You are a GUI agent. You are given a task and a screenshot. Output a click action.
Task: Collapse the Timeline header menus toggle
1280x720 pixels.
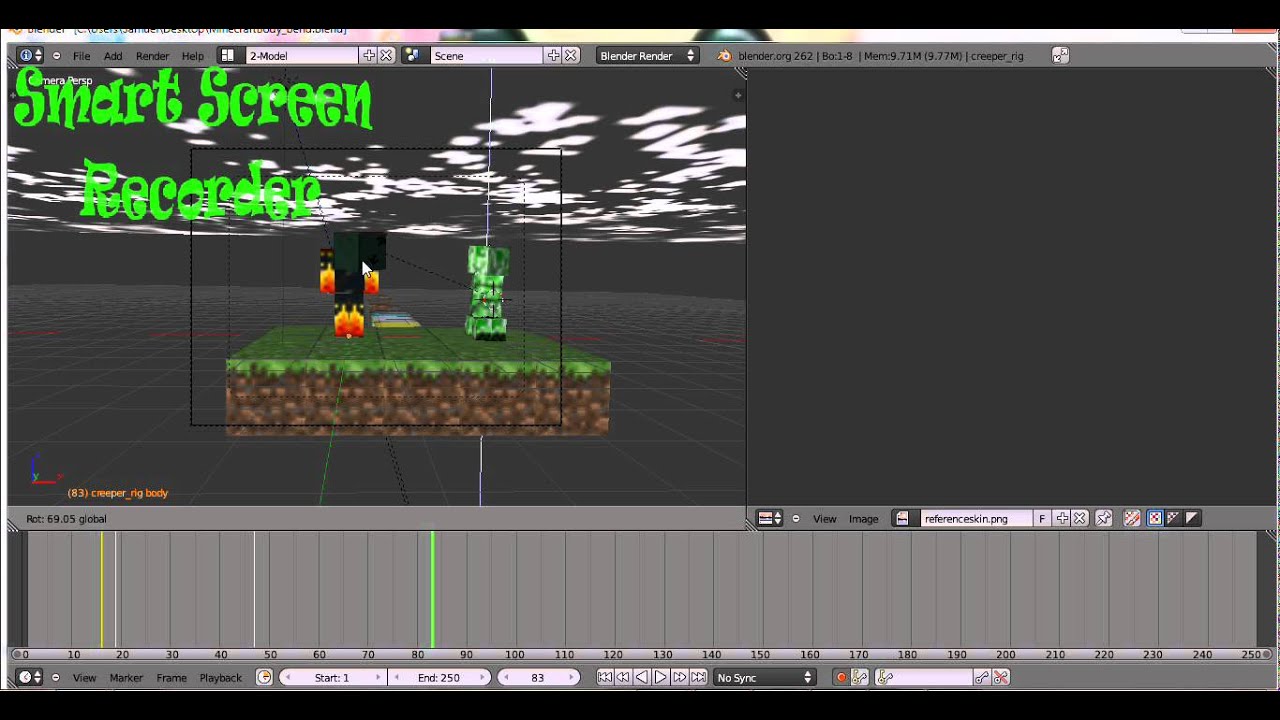[x=56, y=677]
